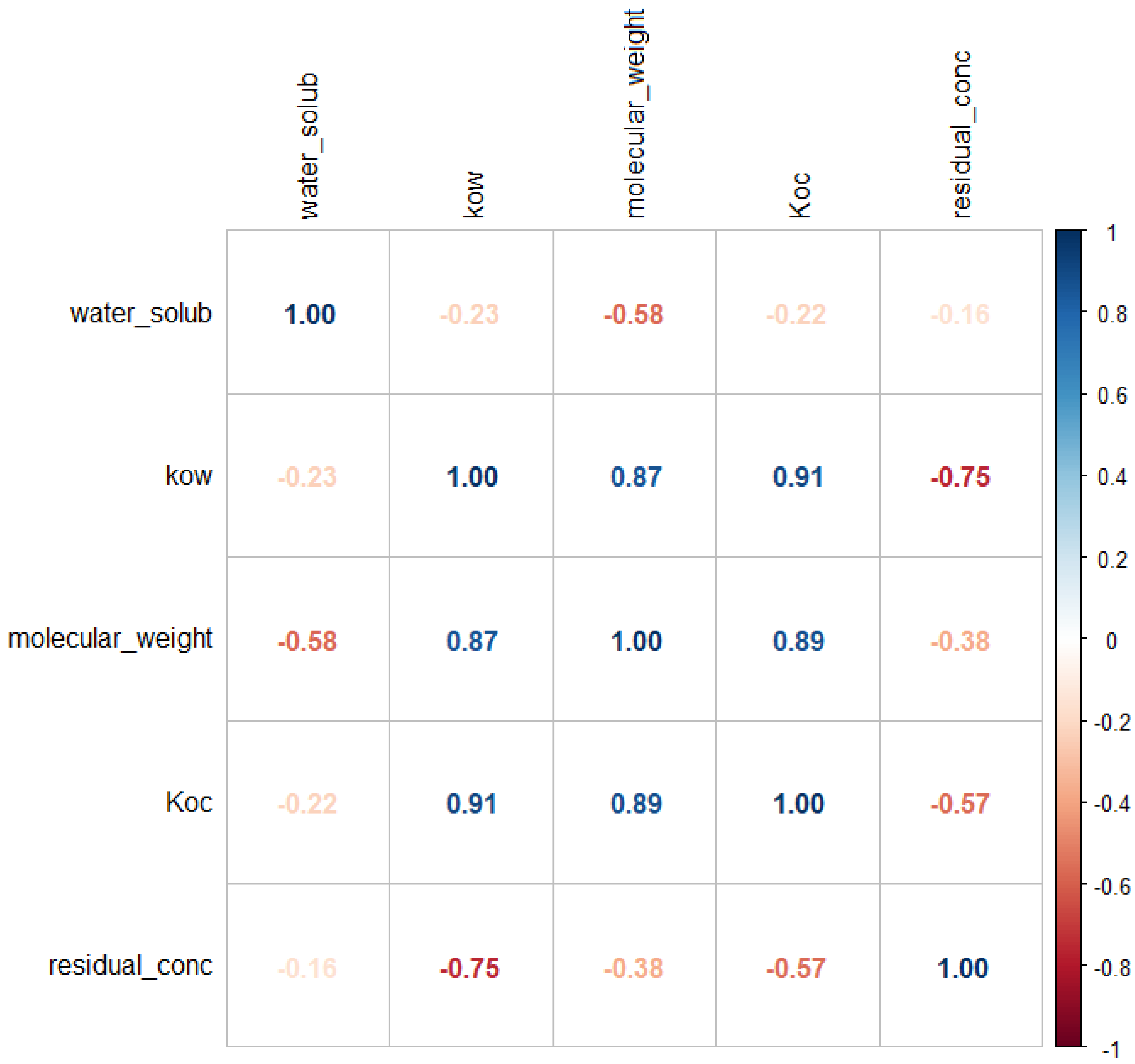Click the 0.8 tick label on the color scale
Viewport: 1135px width, 1064px height.
pos(1112,314)
